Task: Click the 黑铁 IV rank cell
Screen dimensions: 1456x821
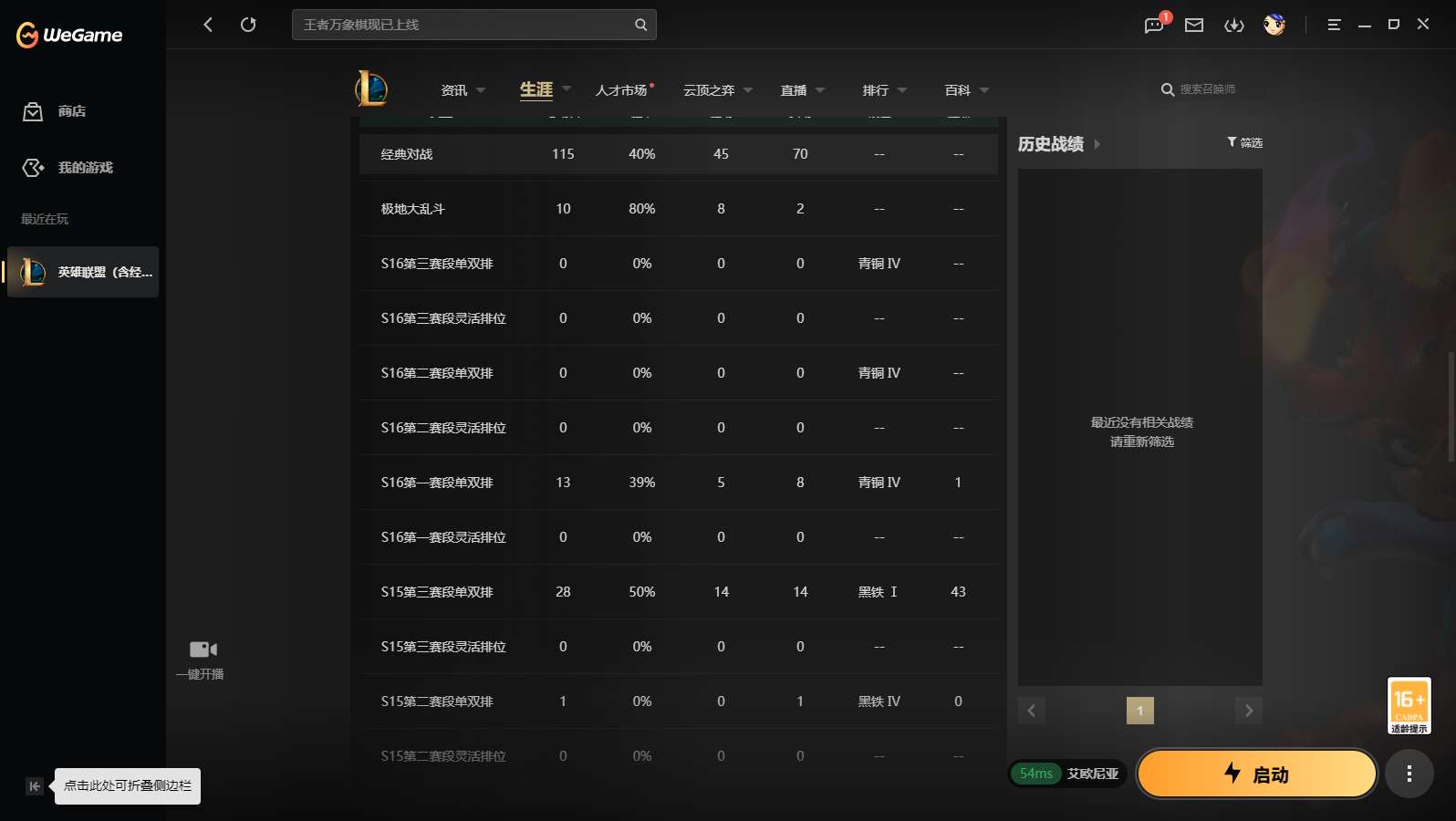Action: click(879, 701)
